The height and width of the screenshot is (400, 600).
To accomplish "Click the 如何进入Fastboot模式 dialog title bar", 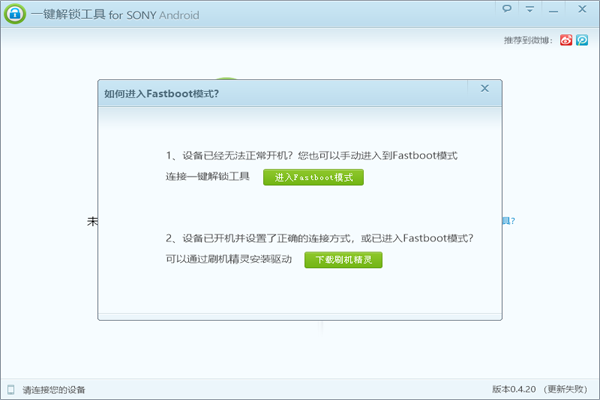I will tap(250, 93).
